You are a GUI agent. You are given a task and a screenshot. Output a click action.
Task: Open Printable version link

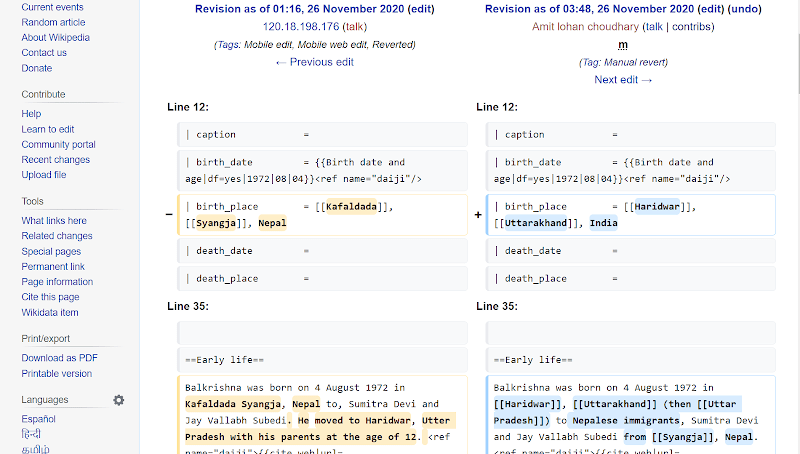pos(57,374)
